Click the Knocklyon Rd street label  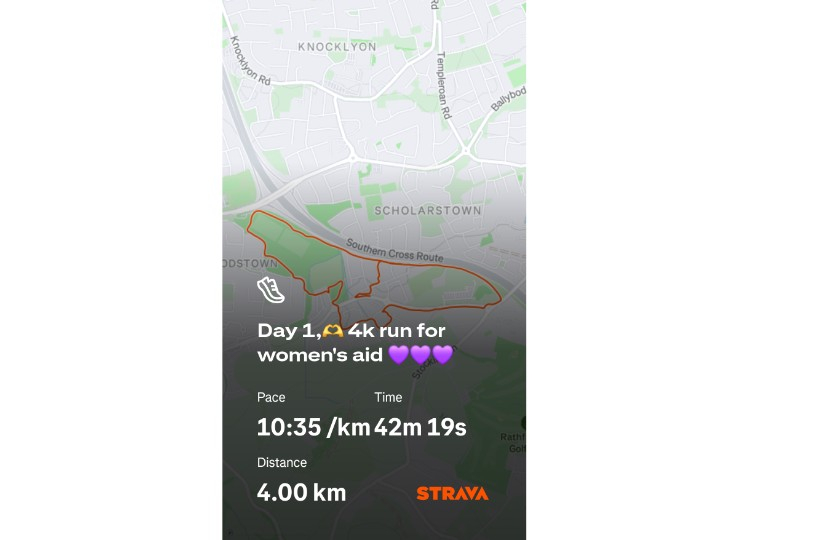[250, 61]
